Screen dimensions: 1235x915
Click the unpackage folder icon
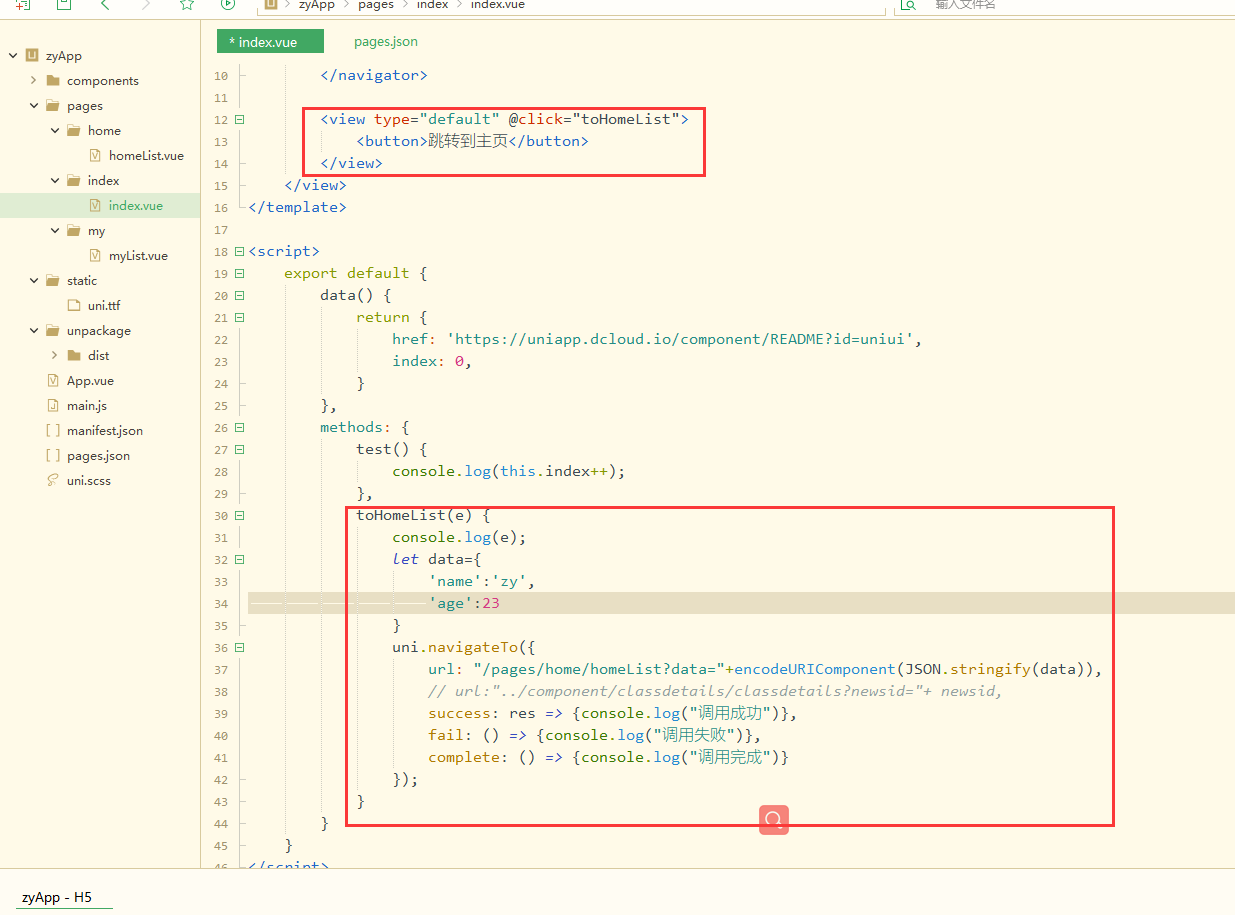click(x=53, y=331)
